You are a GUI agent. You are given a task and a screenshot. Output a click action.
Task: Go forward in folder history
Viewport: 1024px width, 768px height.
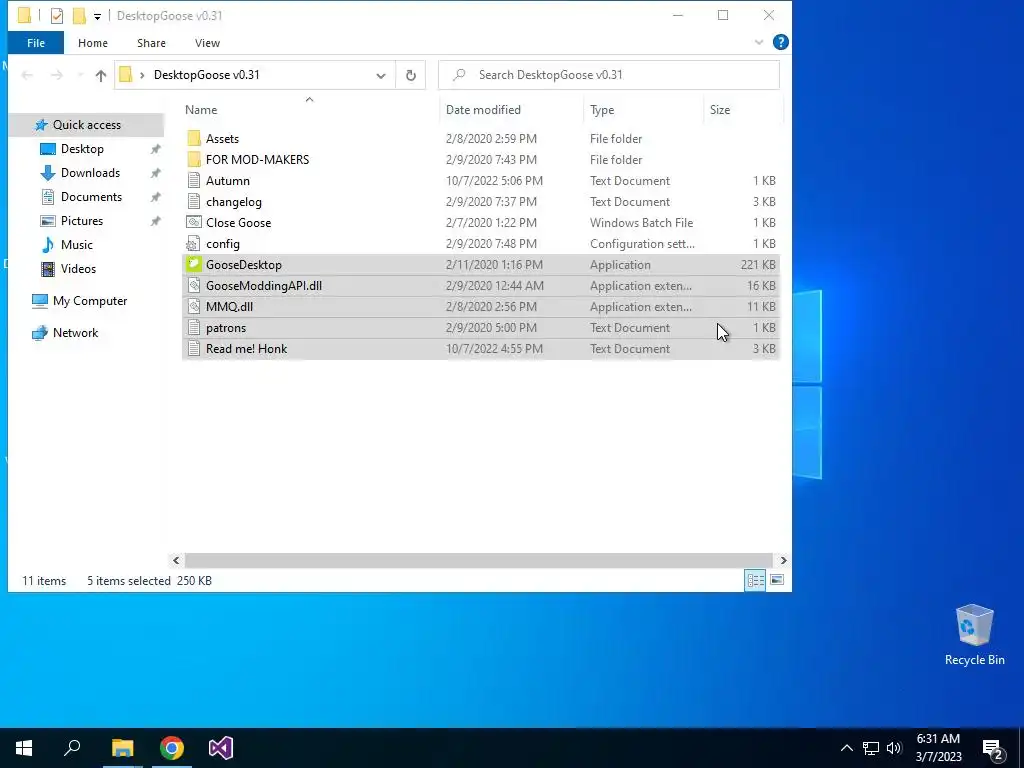(57, 75)
